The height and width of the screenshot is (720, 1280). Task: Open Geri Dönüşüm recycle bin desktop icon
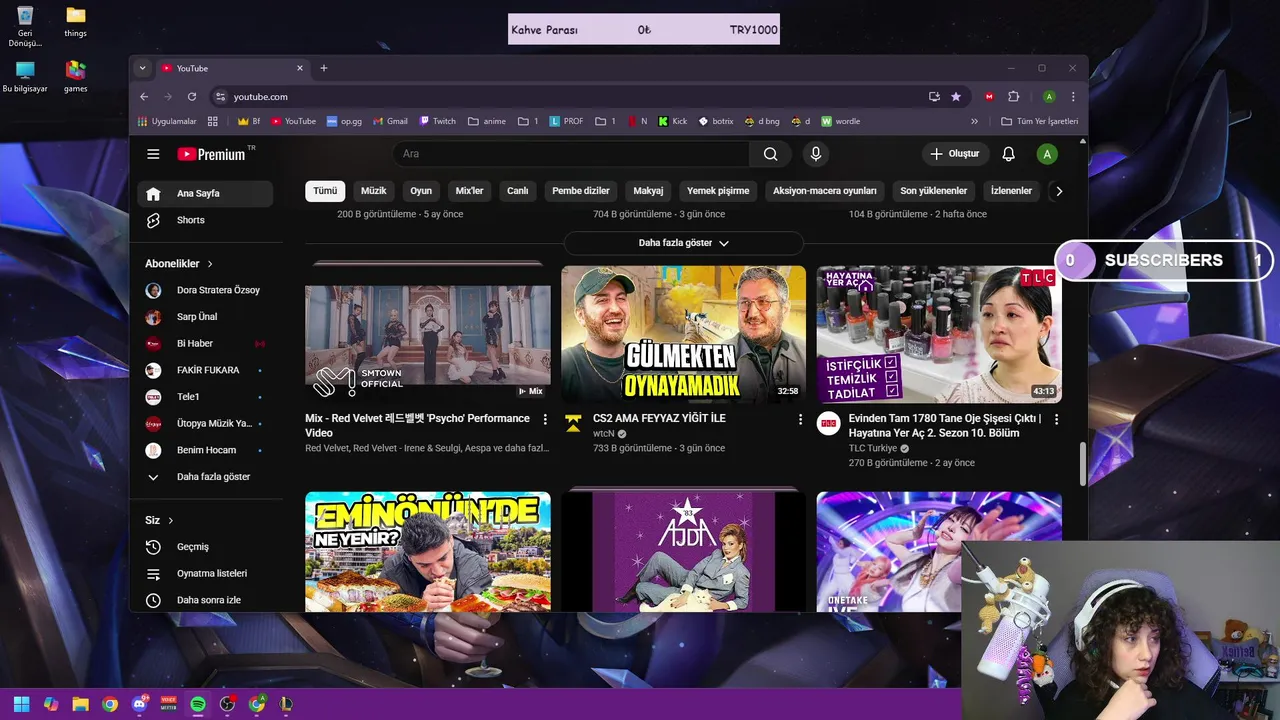25,26
